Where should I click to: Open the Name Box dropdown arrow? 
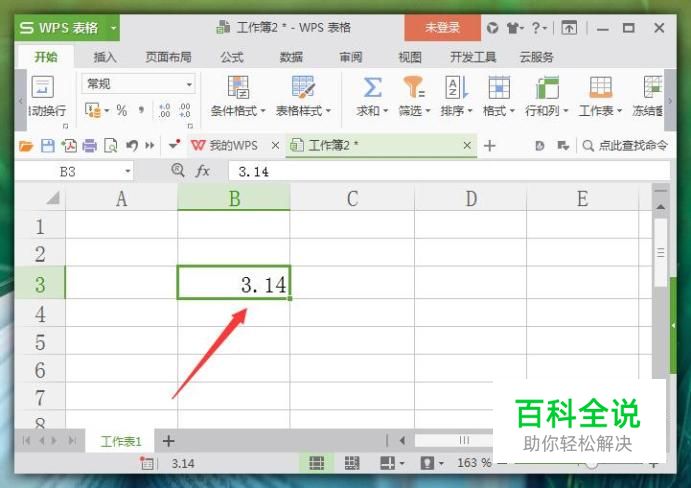(127, 171)
